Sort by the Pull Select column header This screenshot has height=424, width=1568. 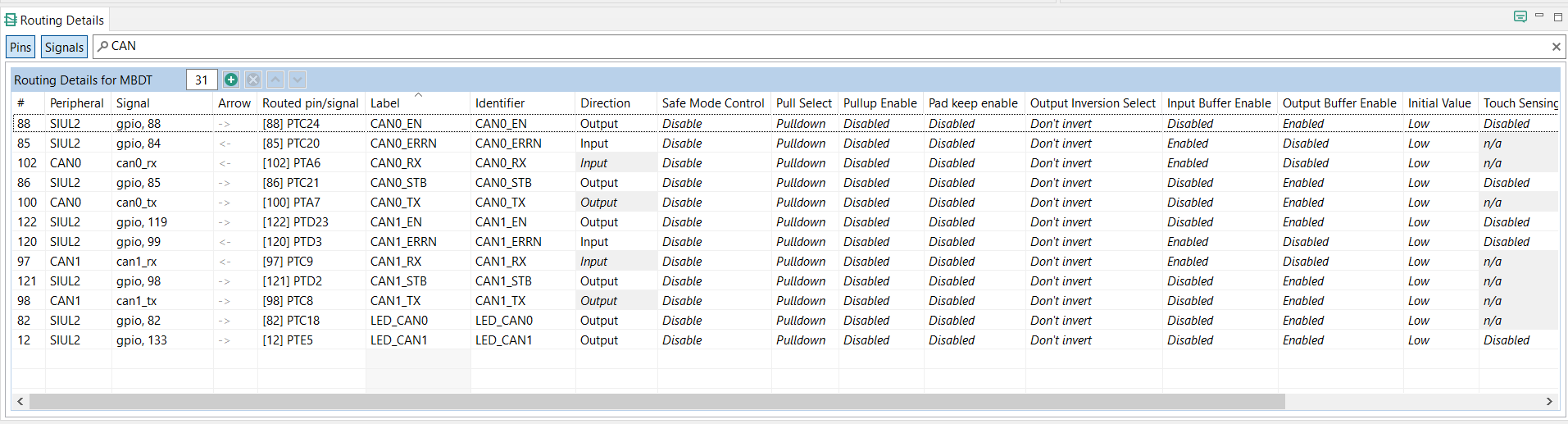point(804,103)
